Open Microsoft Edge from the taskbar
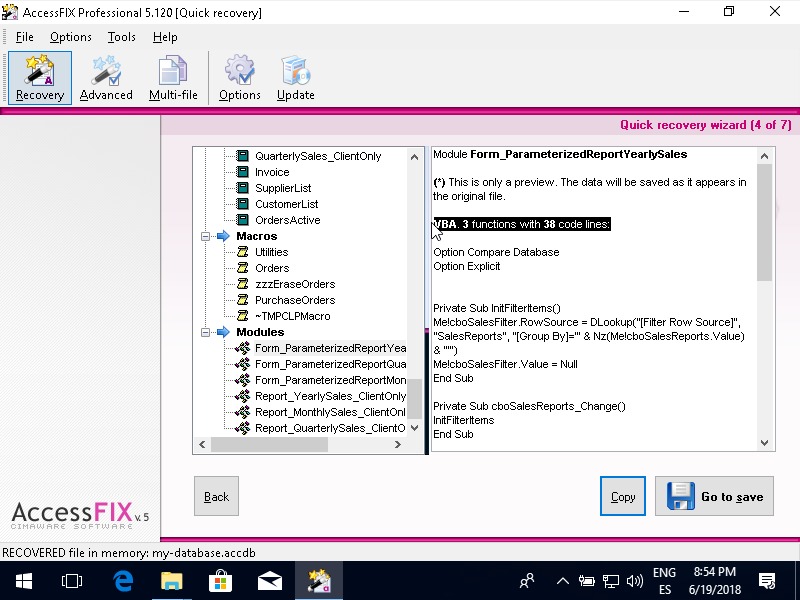The height and width of the screenshot is (600, 800). [124, 580]
